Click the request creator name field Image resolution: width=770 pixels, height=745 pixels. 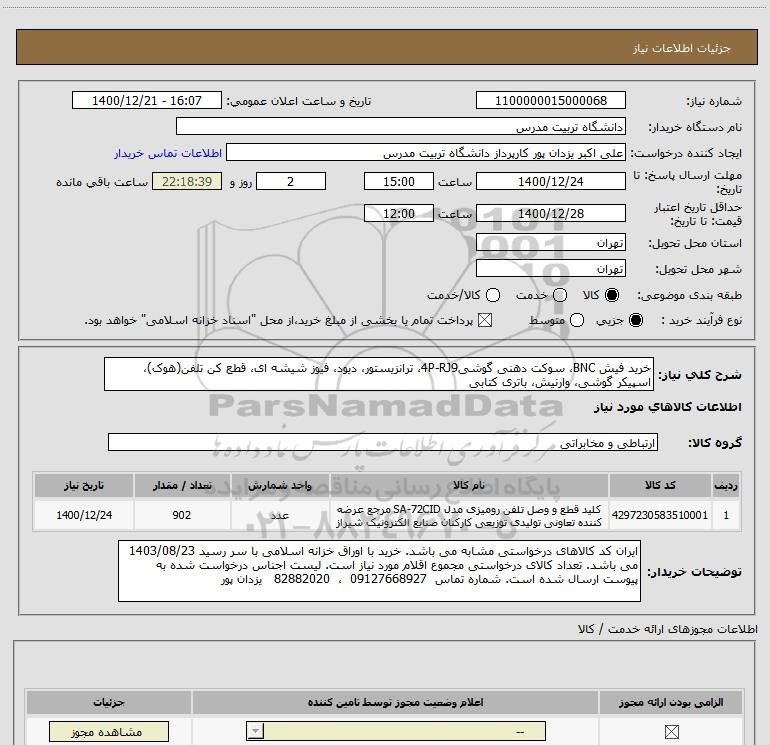click(x=426, y=153)
